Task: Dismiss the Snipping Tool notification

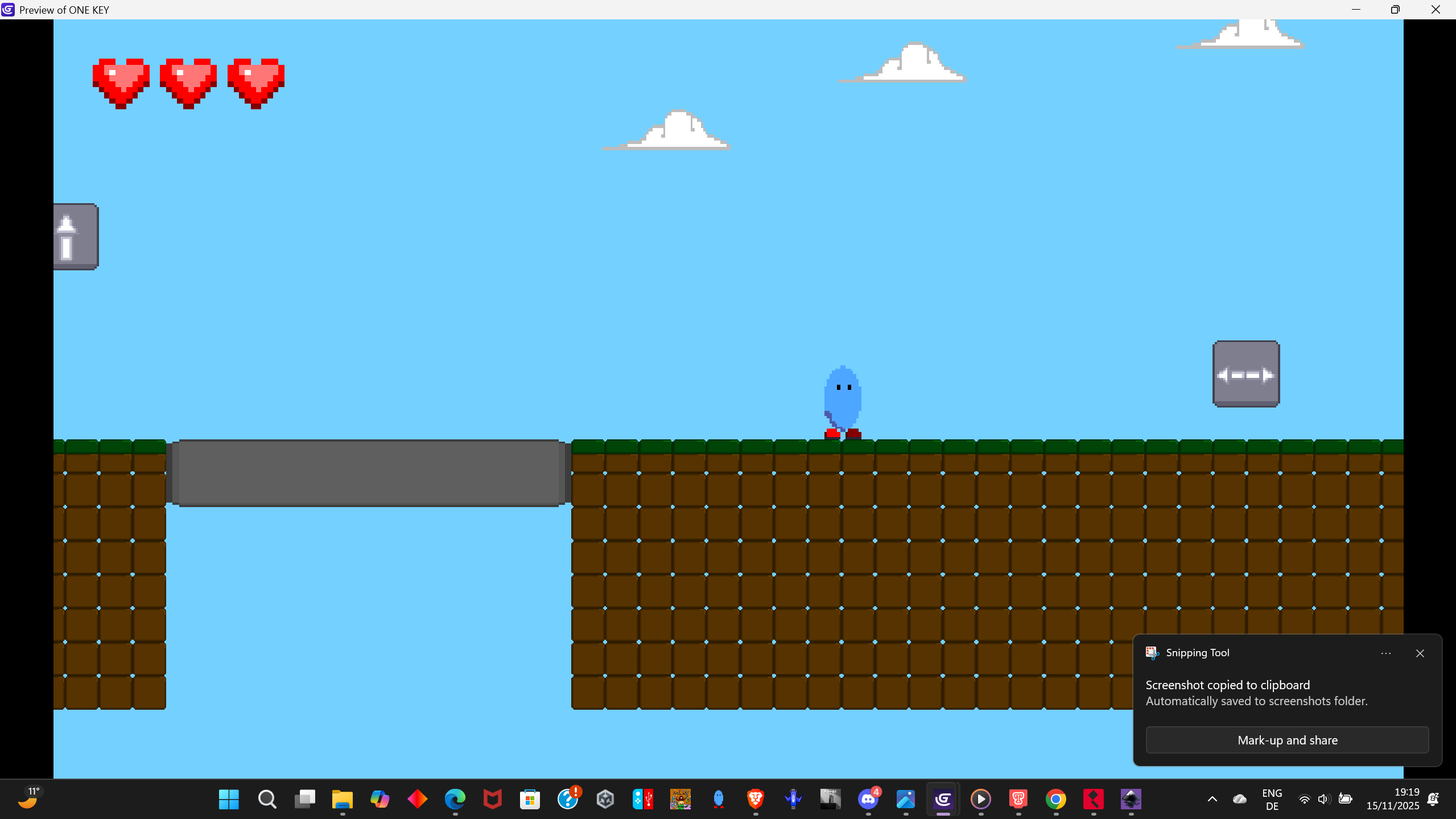Action: (x=1420, y=653)
